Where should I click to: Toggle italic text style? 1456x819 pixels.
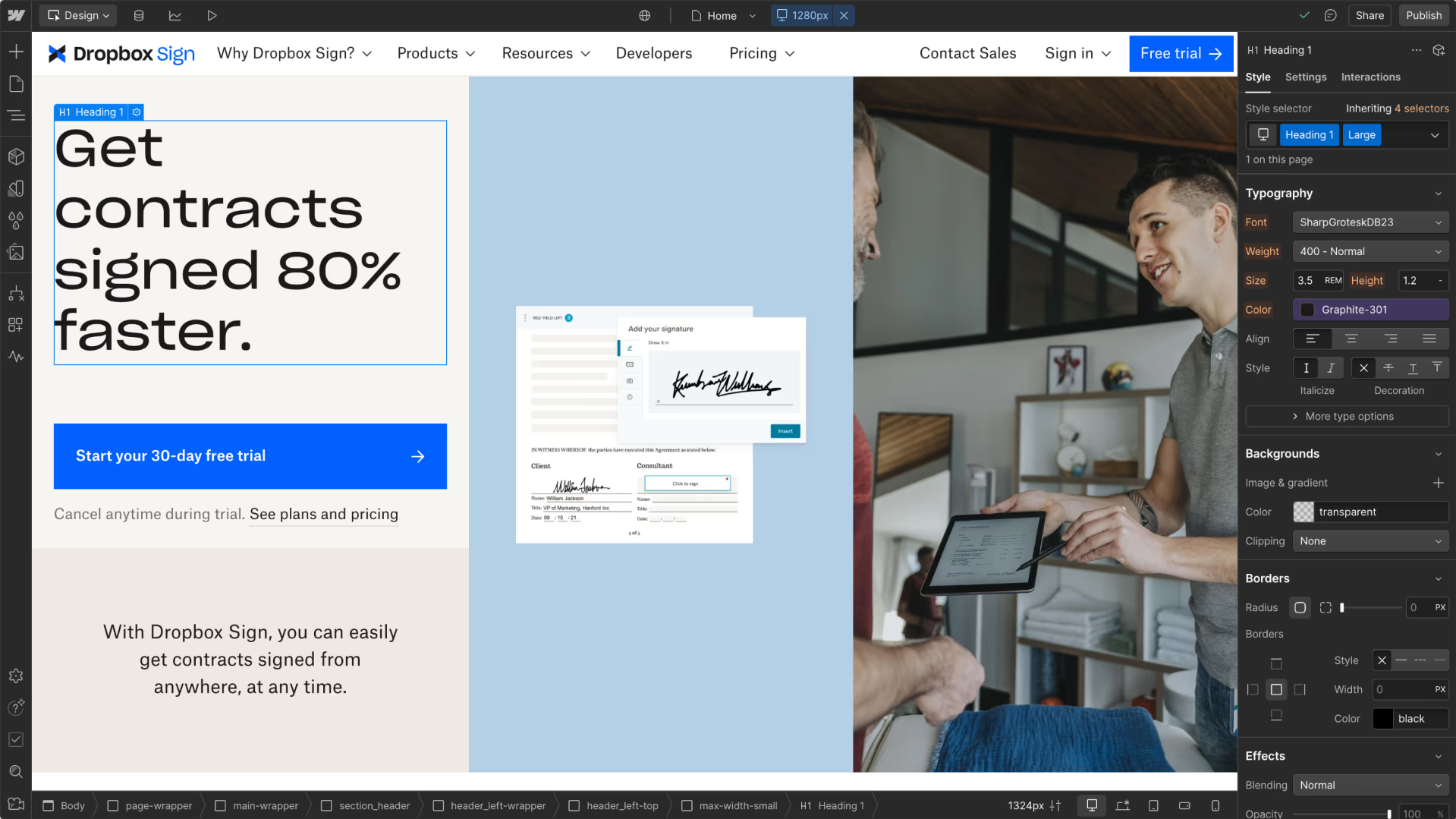pos(1330,368)
